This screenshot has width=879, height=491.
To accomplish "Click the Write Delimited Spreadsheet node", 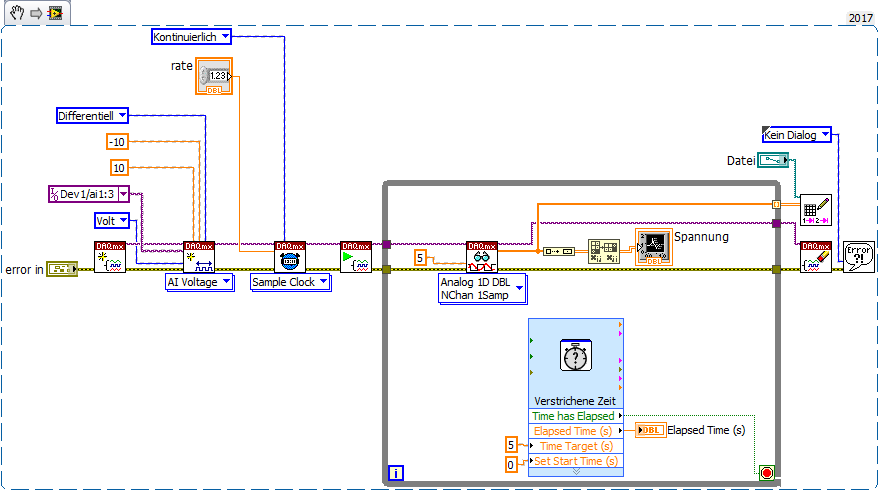I will (x=816, y=210).
